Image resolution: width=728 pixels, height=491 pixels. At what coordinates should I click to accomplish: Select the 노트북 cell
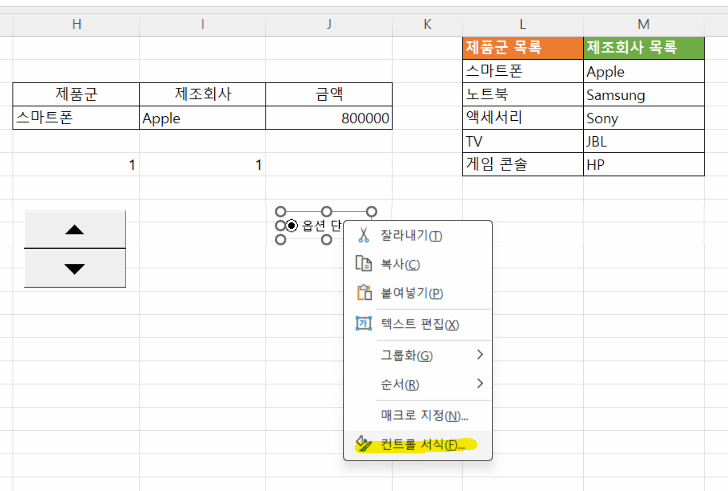click(523, 95)
